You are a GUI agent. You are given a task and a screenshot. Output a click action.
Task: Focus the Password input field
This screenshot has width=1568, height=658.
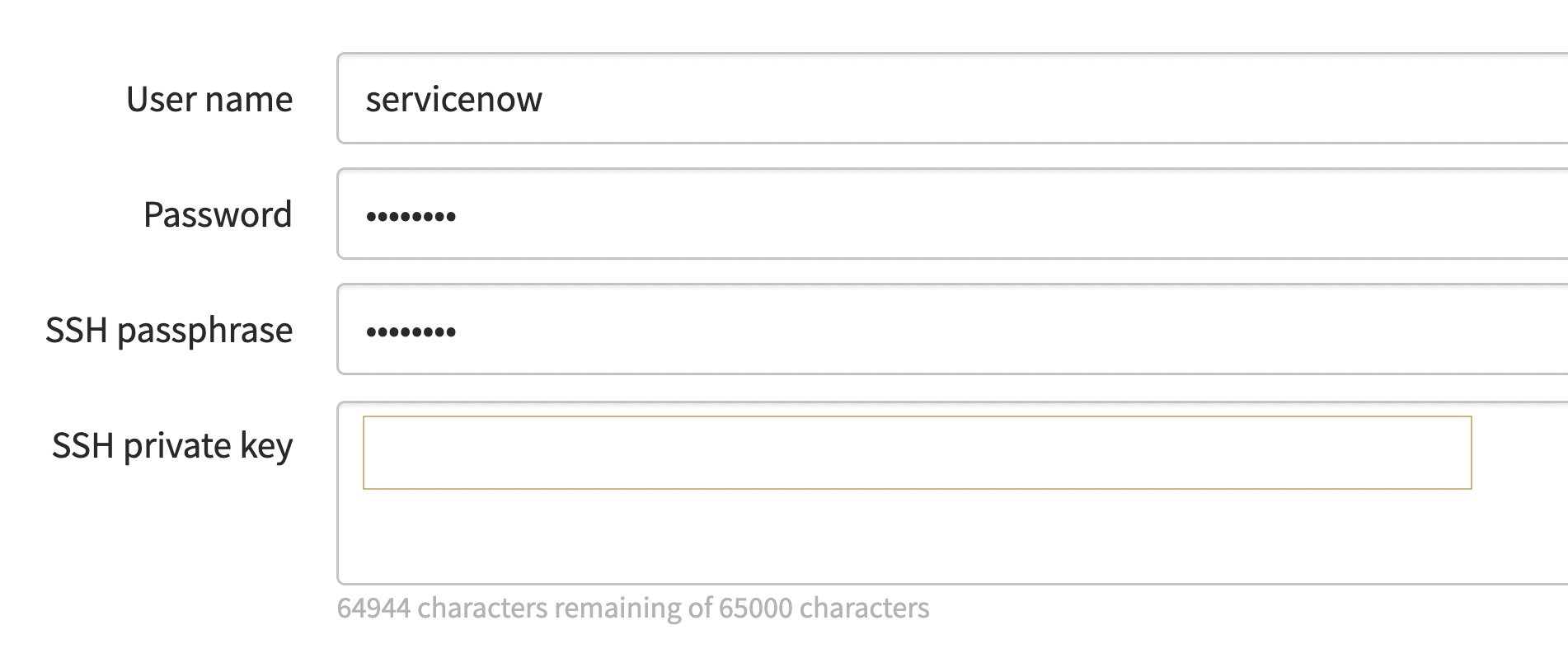(x=948, y=214)
